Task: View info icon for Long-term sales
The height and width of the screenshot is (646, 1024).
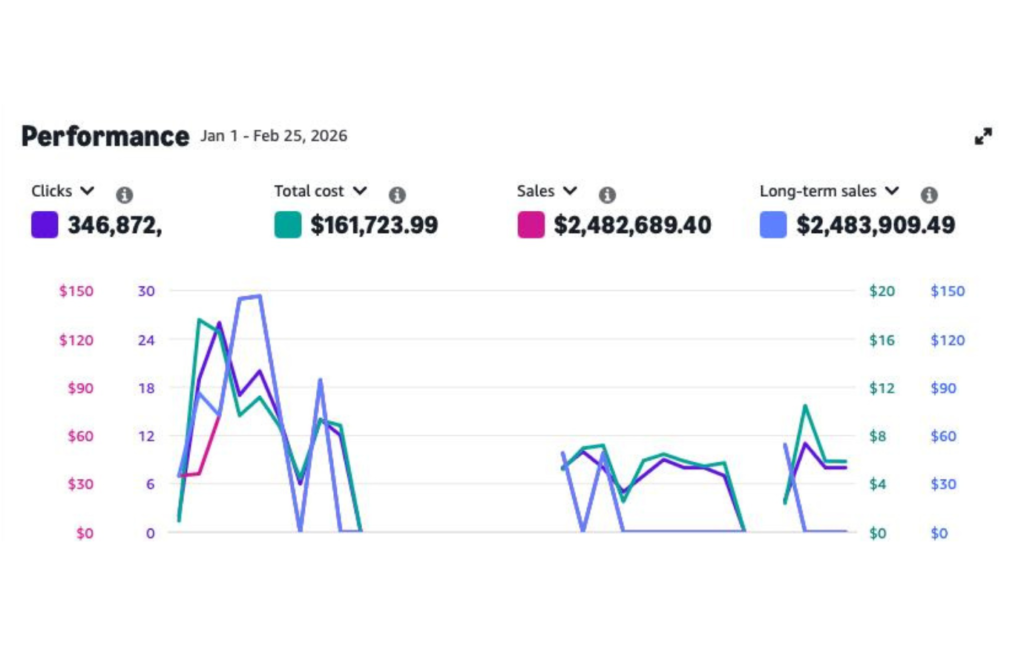Action: tap(929, 195)
